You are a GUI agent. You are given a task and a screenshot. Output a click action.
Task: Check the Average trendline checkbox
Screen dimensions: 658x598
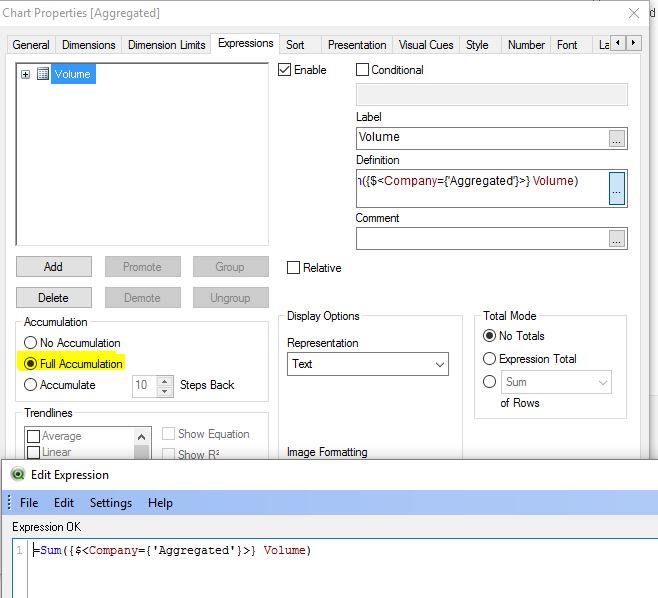(34, 436)
